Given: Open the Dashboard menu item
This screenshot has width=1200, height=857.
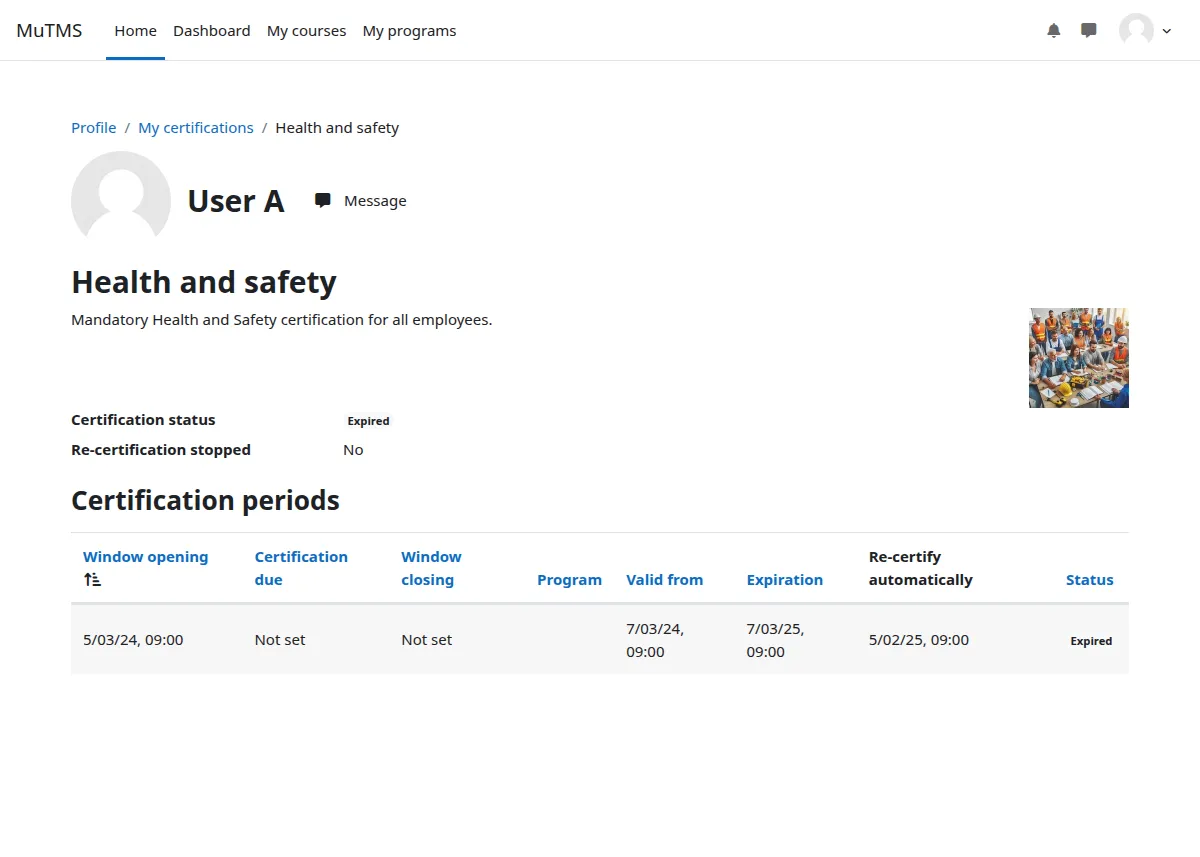Looking at the screenshot, I should tap(211, 31).
